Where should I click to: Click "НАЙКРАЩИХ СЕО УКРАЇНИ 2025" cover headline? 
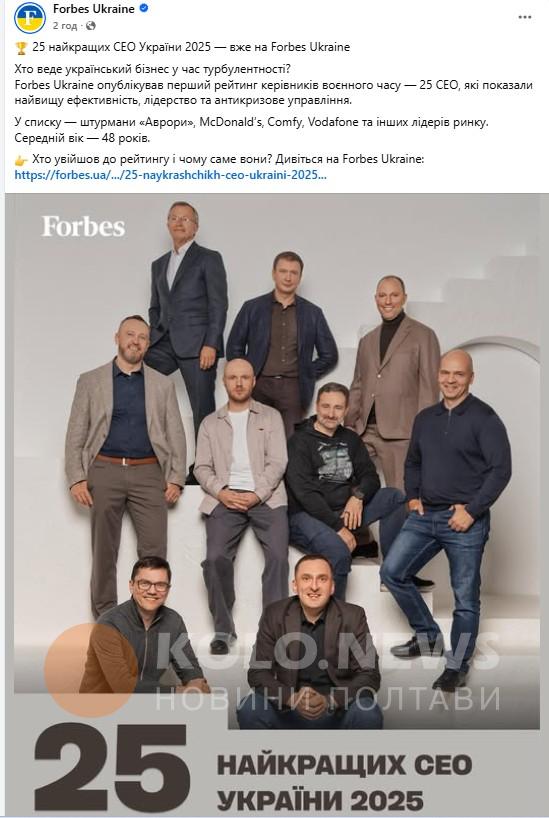click(x=344, y=783)
